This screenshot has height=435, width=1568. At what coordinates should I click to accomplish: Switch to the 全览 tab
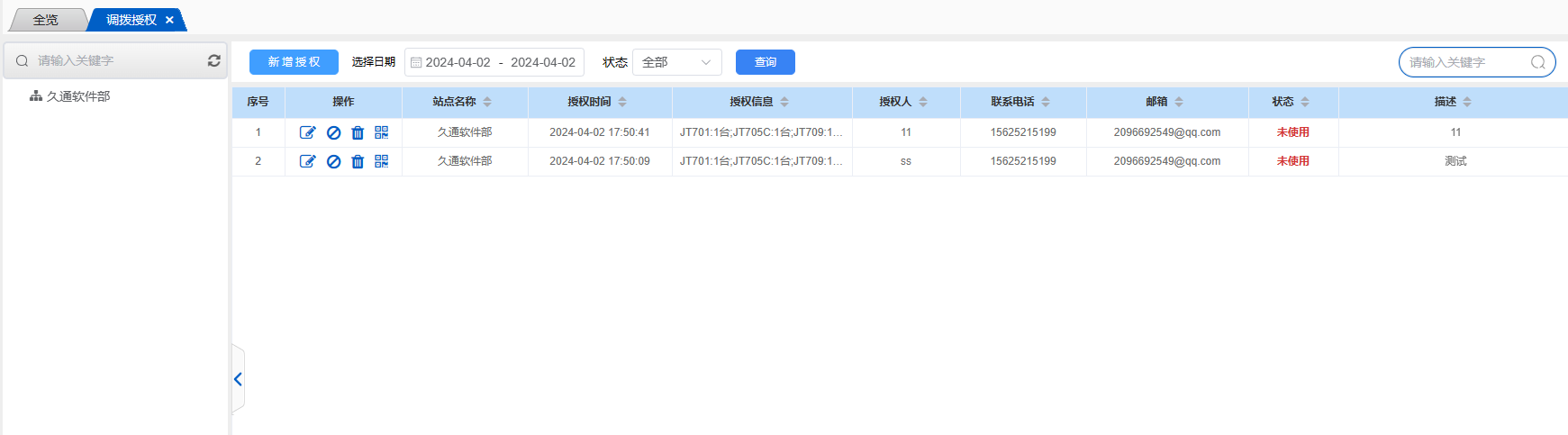pos(45,20)
